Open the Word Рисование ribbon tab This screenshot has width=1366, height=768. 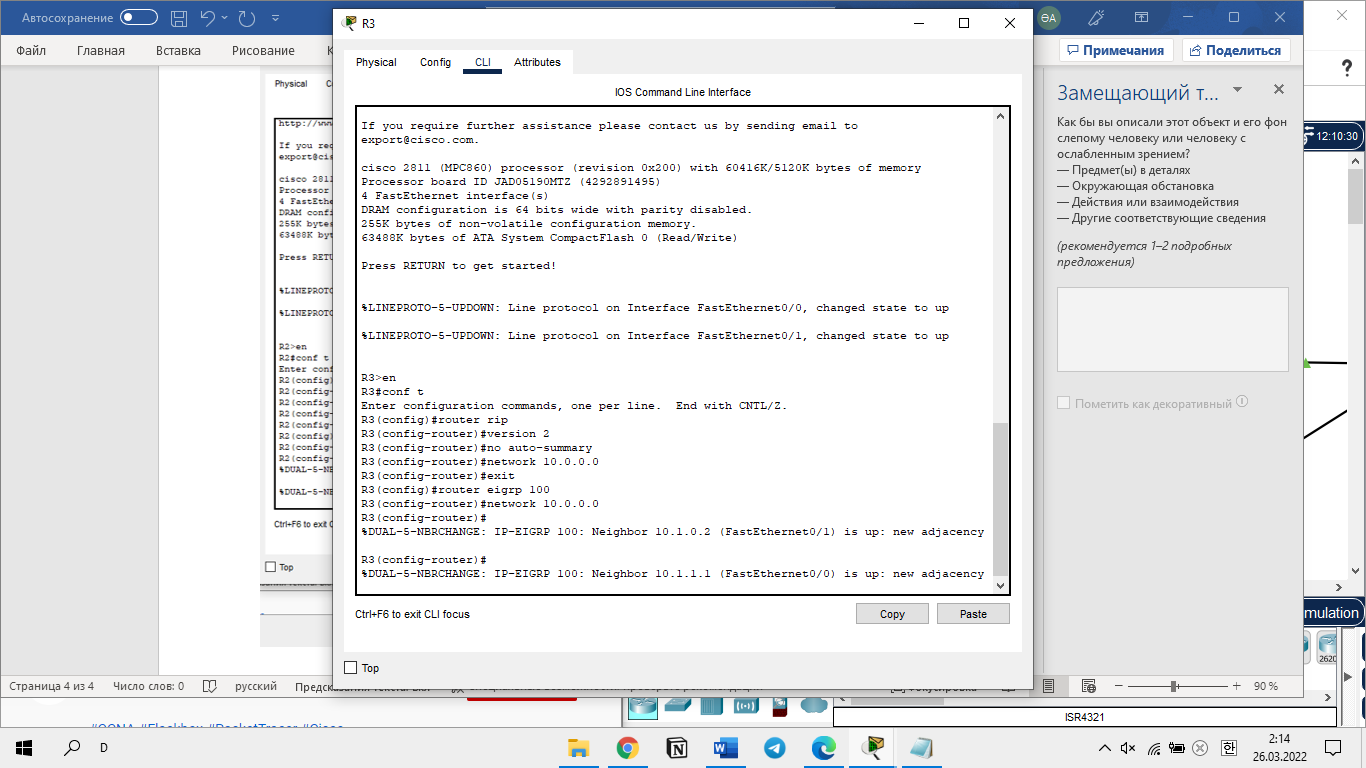263,50
